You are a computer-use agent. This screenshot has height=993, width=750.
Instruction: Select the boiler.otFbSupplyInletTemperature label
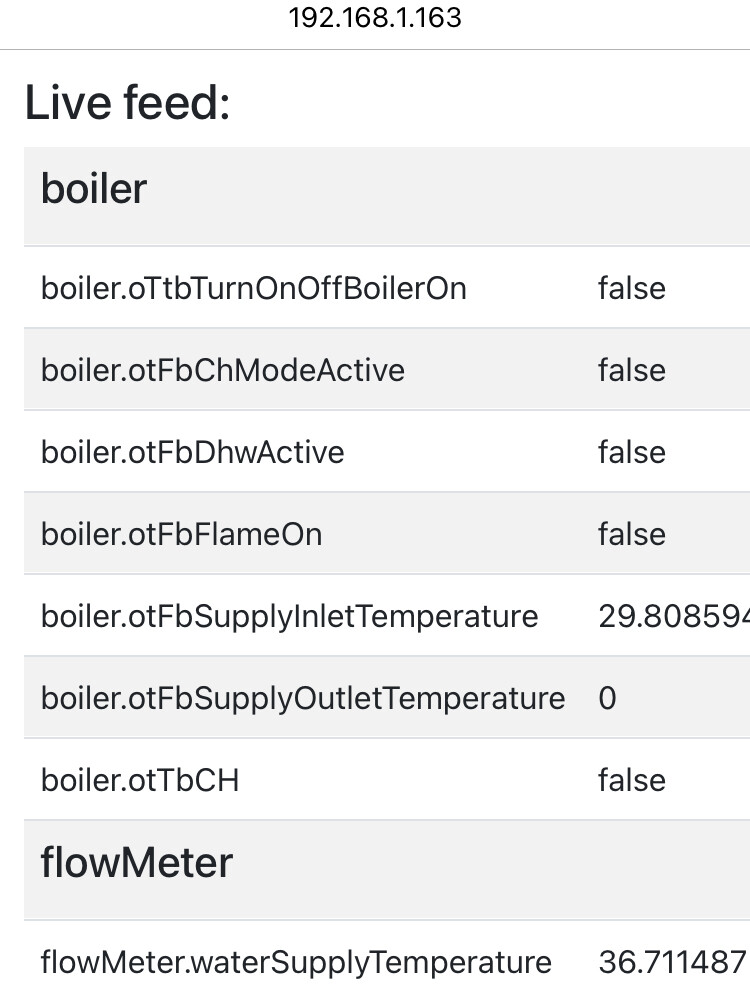(289, 616)
